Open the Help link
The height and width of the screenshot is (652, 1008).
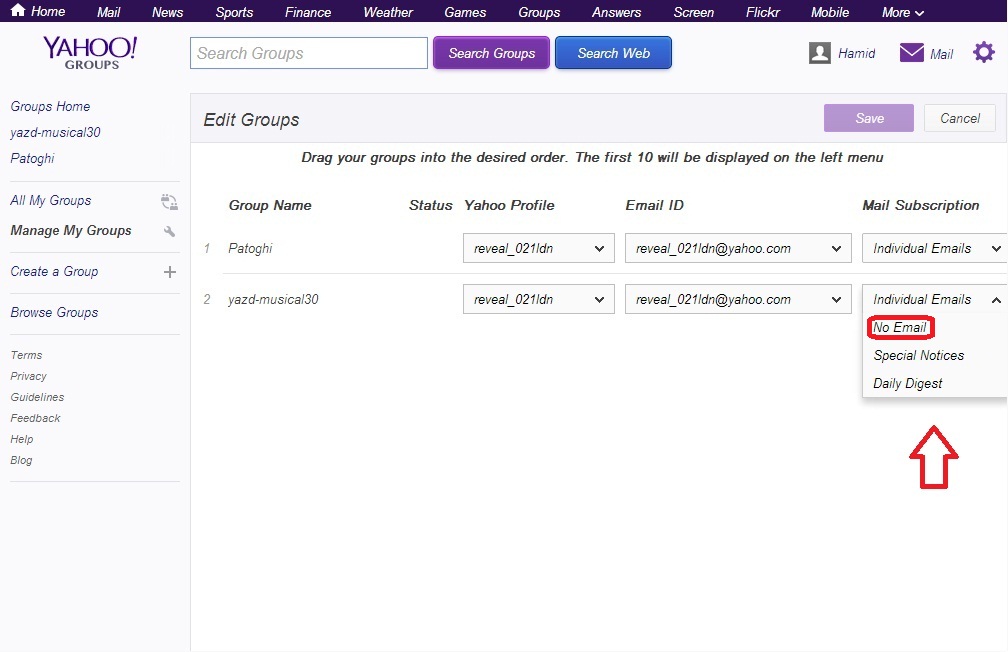22,439
